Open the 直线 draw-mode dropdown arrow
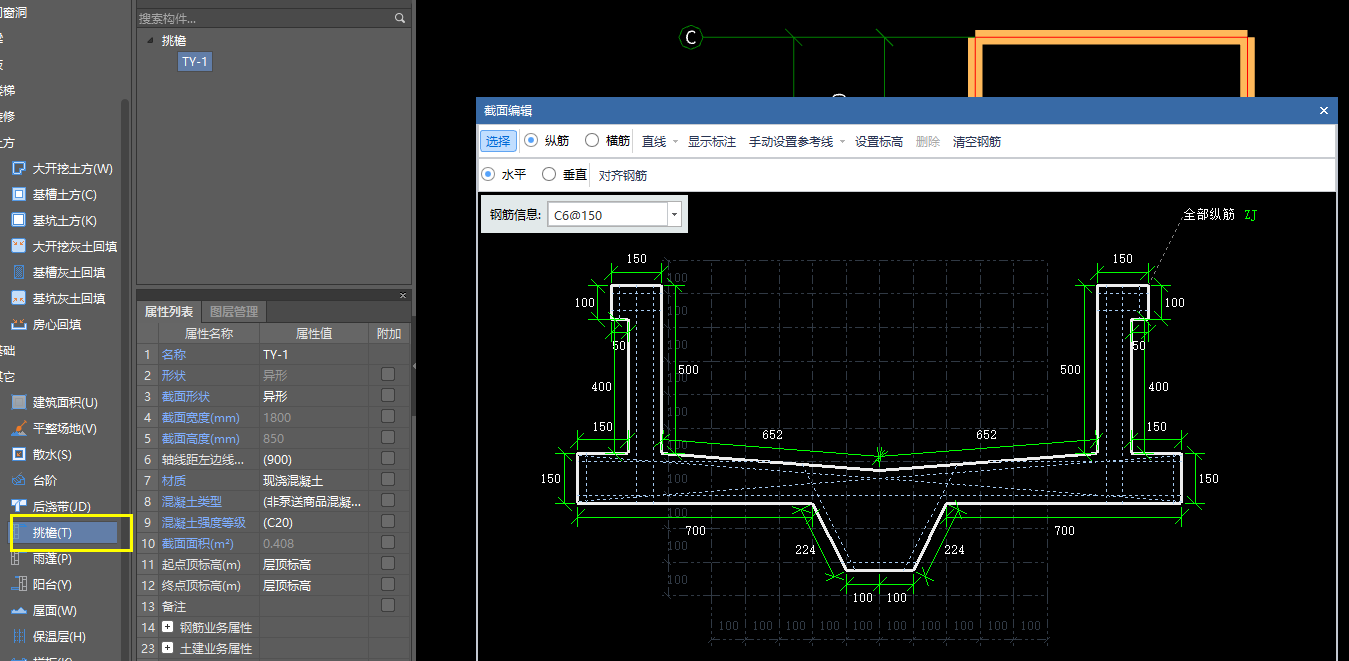 tap(675, 142)
